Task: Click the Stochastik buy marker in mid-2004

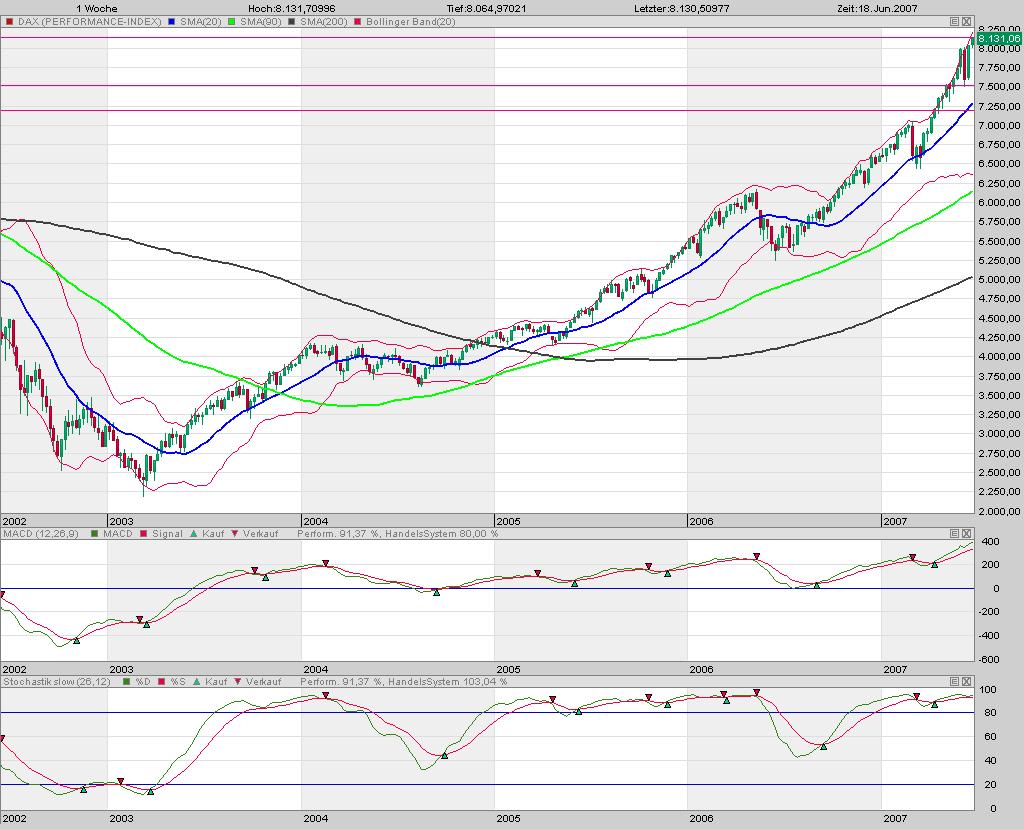Action: click(445, 755)
